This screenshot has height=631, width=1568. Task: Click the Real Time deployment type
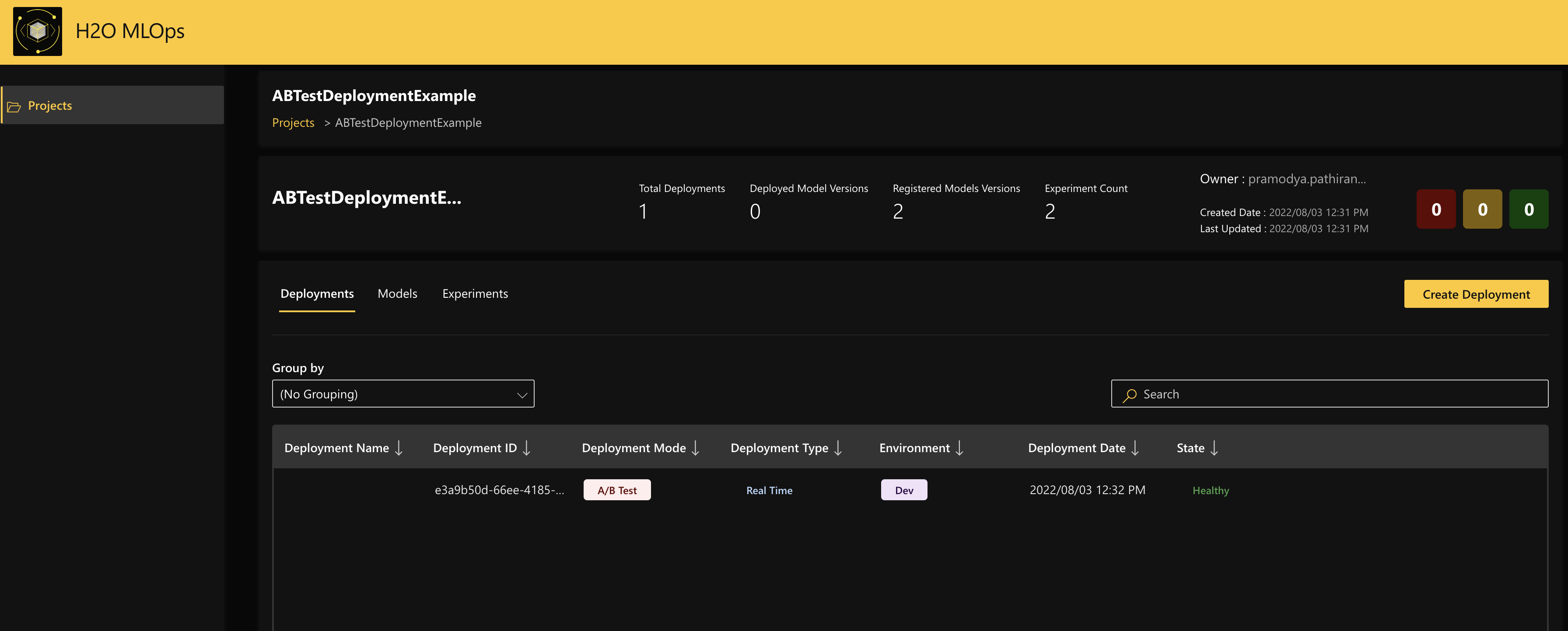click(770, 491)
